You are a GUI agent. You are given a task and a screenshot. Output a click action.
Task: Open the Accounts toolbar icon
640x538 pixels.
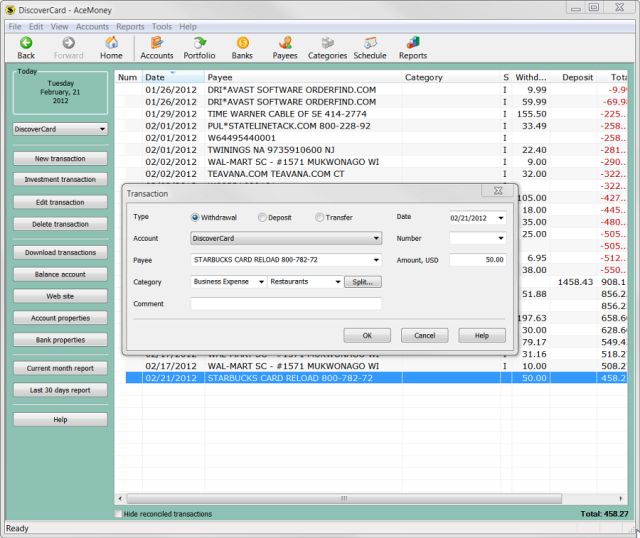click(x=157, y=43)
